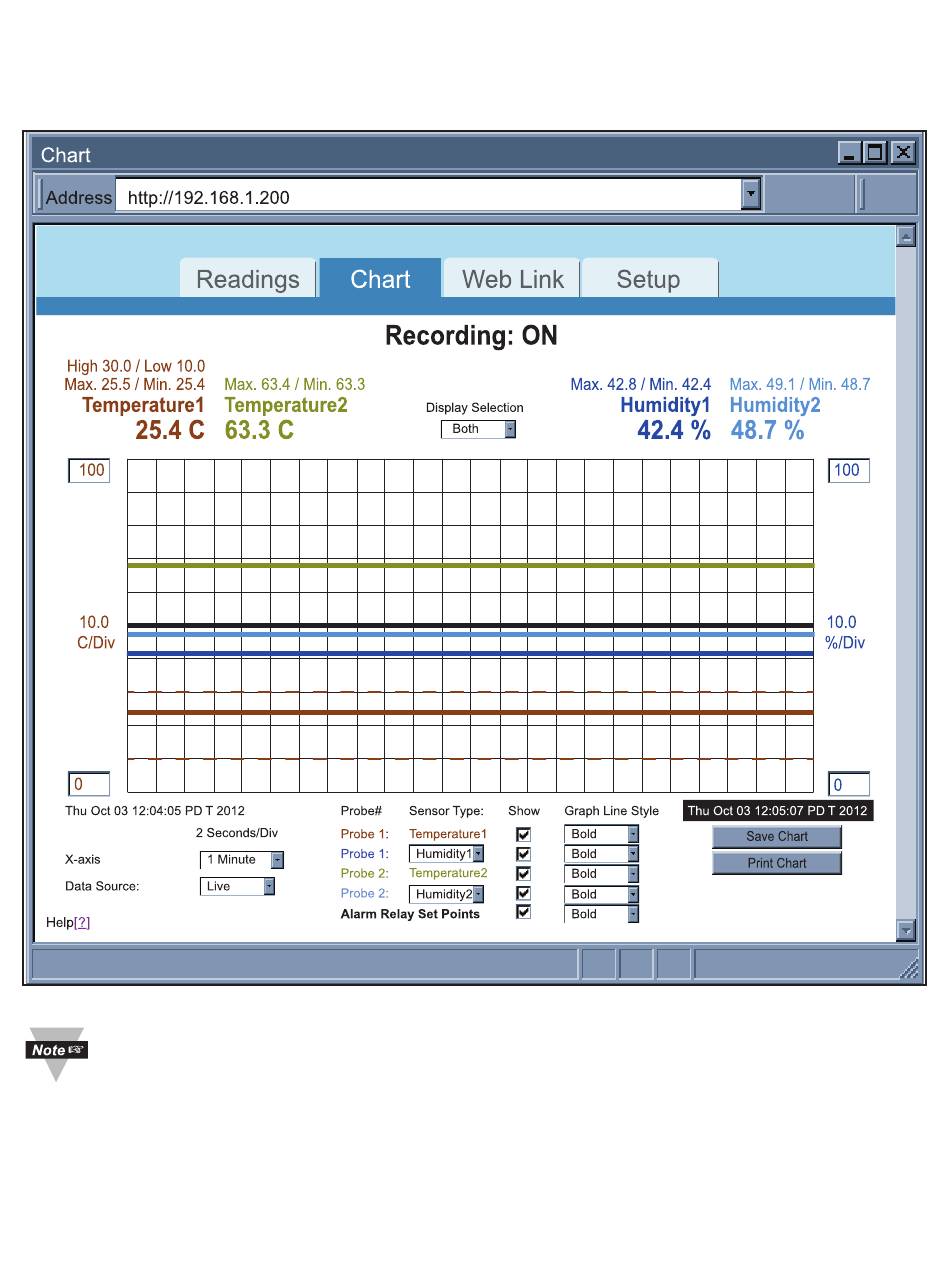Click the right axis maximum field showing 100
This screenshot has width=950, height=1282.
[849, 470]
